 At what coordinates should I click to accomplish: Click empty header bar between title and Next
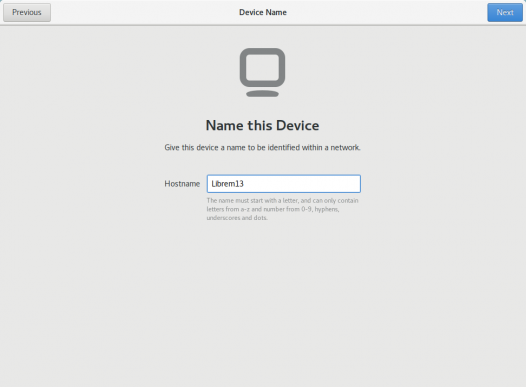point(387,12)
